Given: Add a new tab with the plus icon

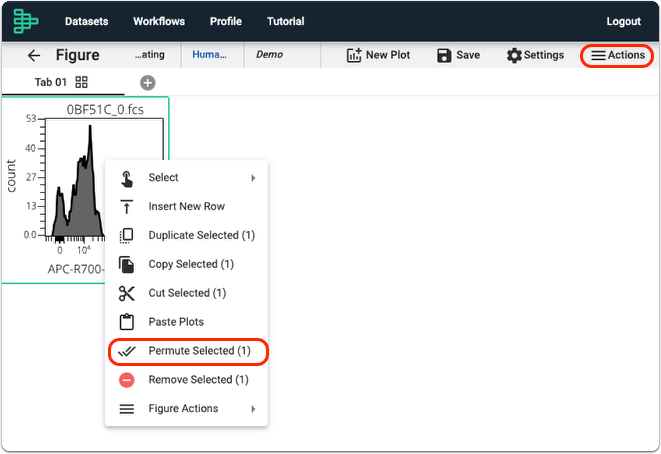Looking at the screenshot, I should point(148,83).
